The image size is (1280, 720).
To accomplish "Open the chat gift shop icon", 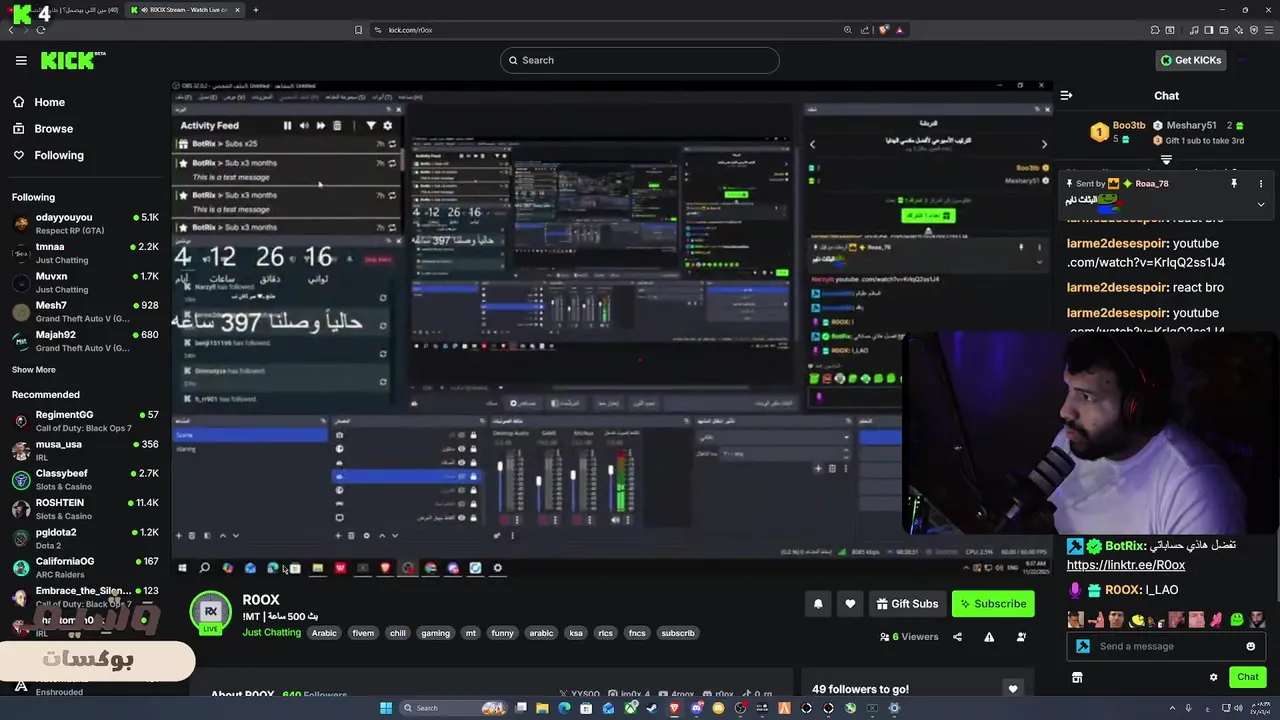I will click(x=1077, y=677).
